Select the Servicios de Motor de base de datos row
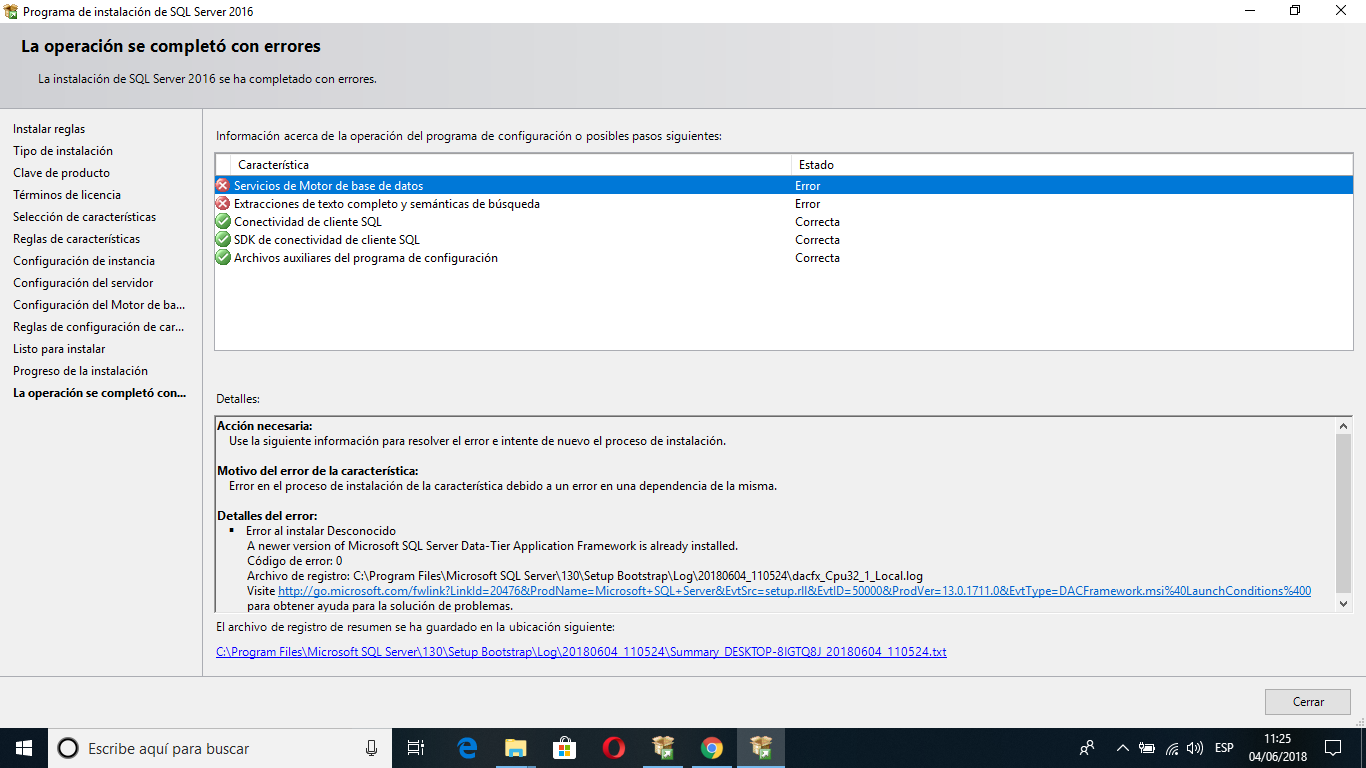 click(784, 186)
